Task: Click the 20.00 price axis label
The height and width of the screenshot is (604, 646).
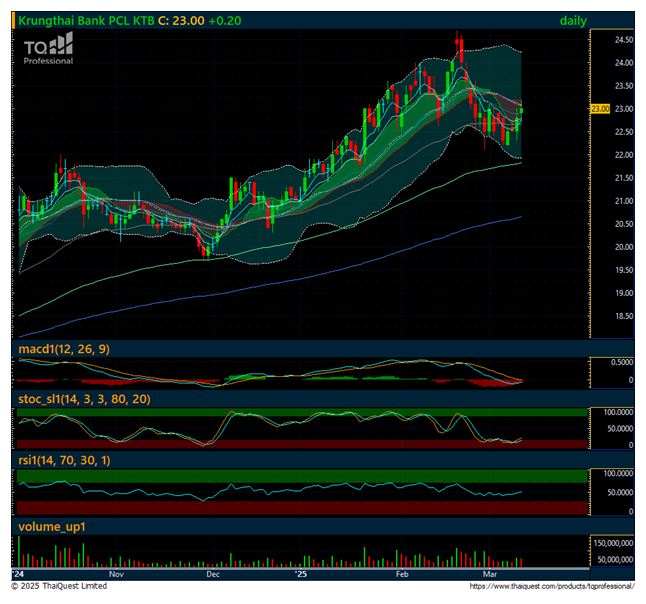Action: [x=624, y=248]
